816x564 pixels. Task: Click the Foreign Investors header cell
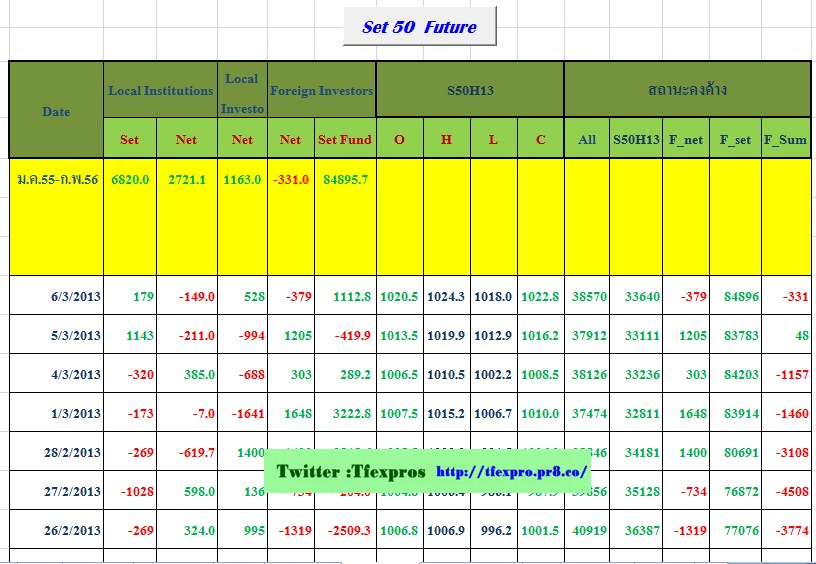pyautogui.click(x=321, y=90)
